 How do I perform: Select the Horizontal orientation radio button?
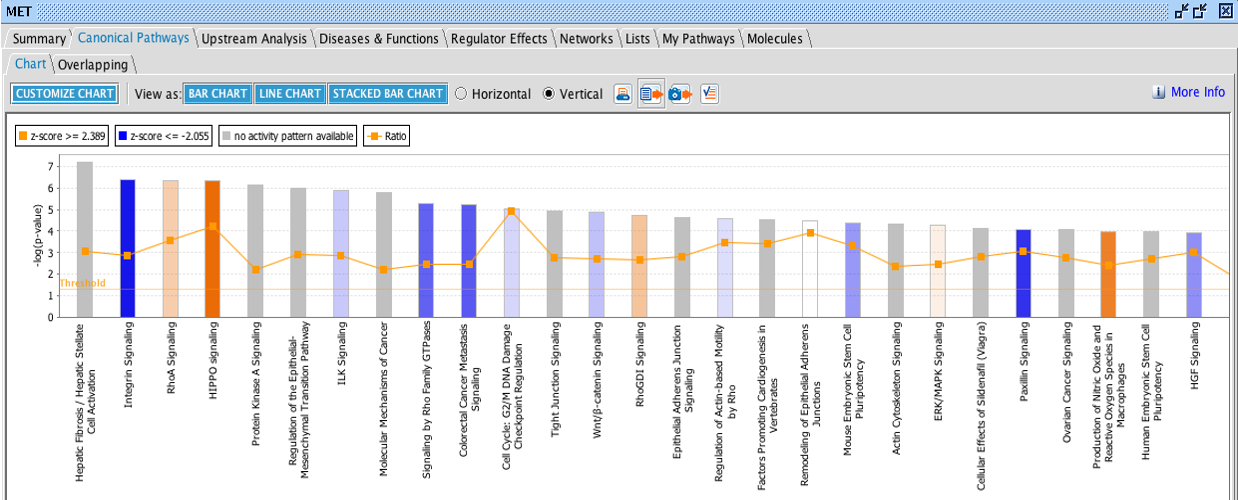click(x=461, y=94)
